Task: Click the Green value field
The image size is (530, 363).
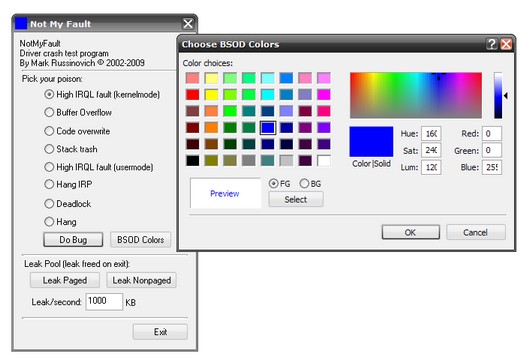Action: click(492, 150)
